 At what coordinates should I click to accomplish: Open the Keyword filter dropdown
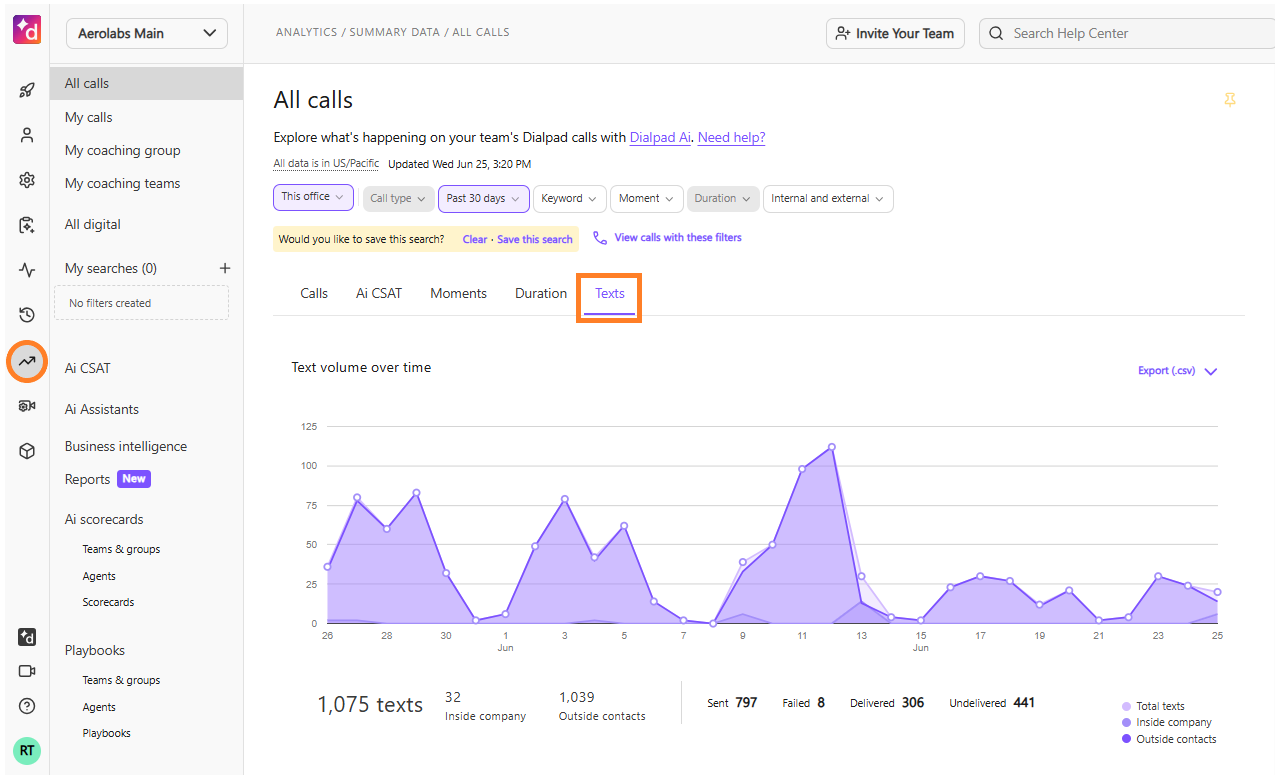pos(570,198)
